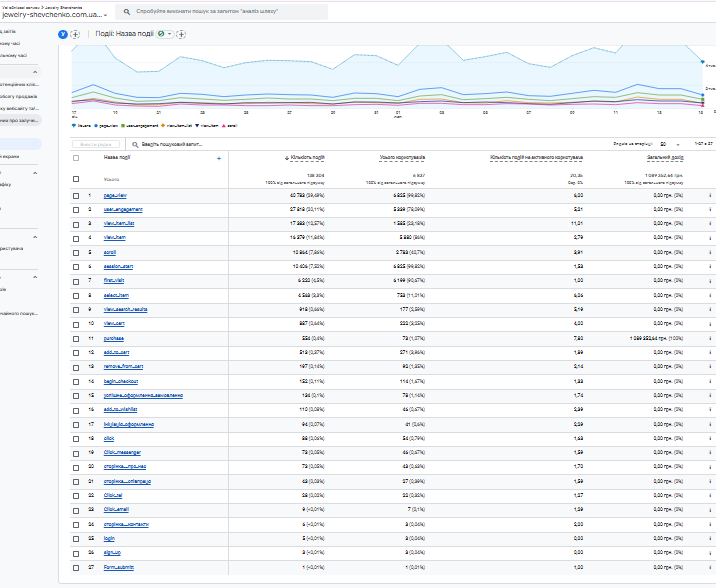
Task: Click the 'Усього' marker in the chart legend
Action: (74, 126)
